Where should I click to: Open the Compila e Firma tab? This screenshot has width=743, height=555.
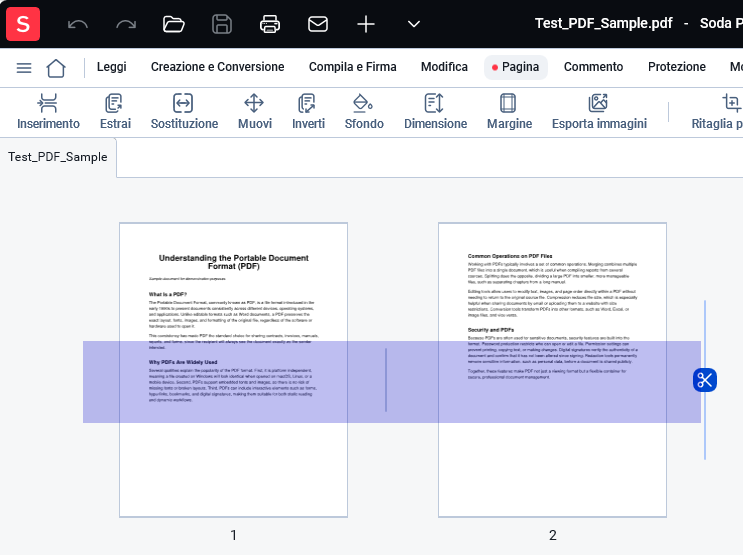pos(353,67)
